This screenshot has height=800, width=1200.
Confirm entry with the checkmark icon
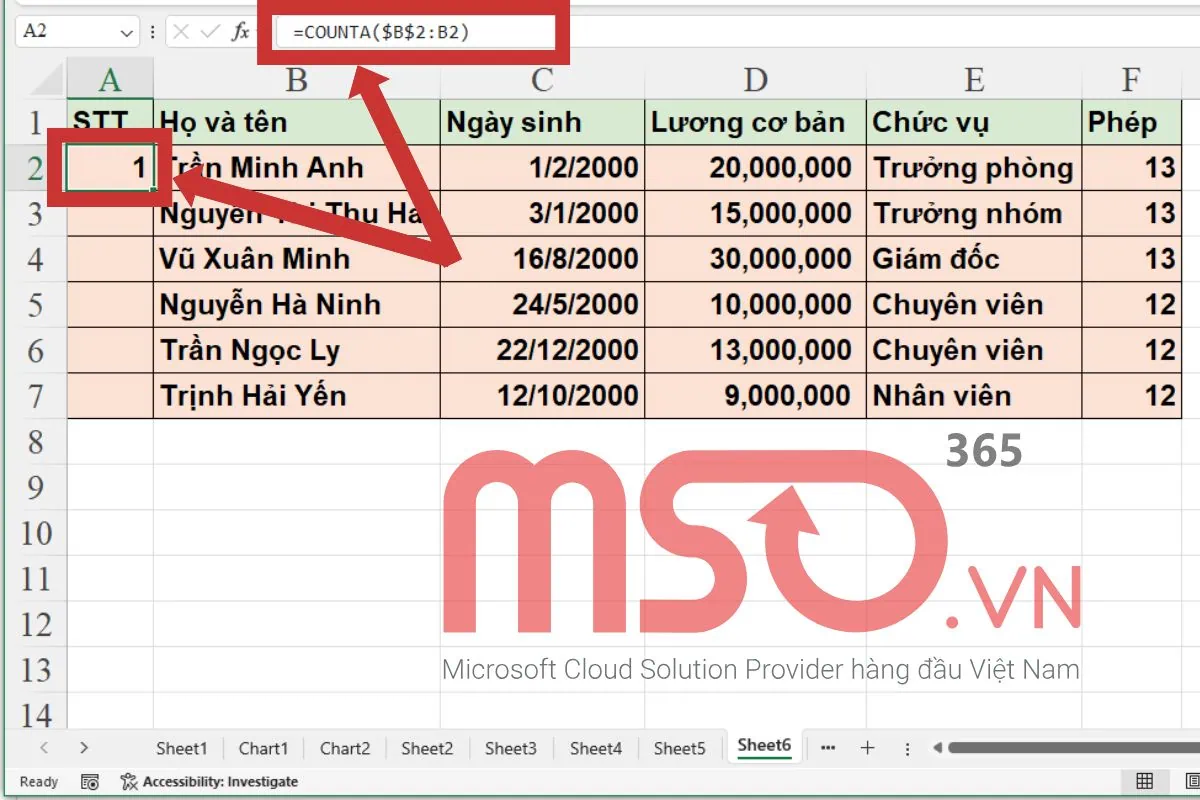tap(212, 31)
